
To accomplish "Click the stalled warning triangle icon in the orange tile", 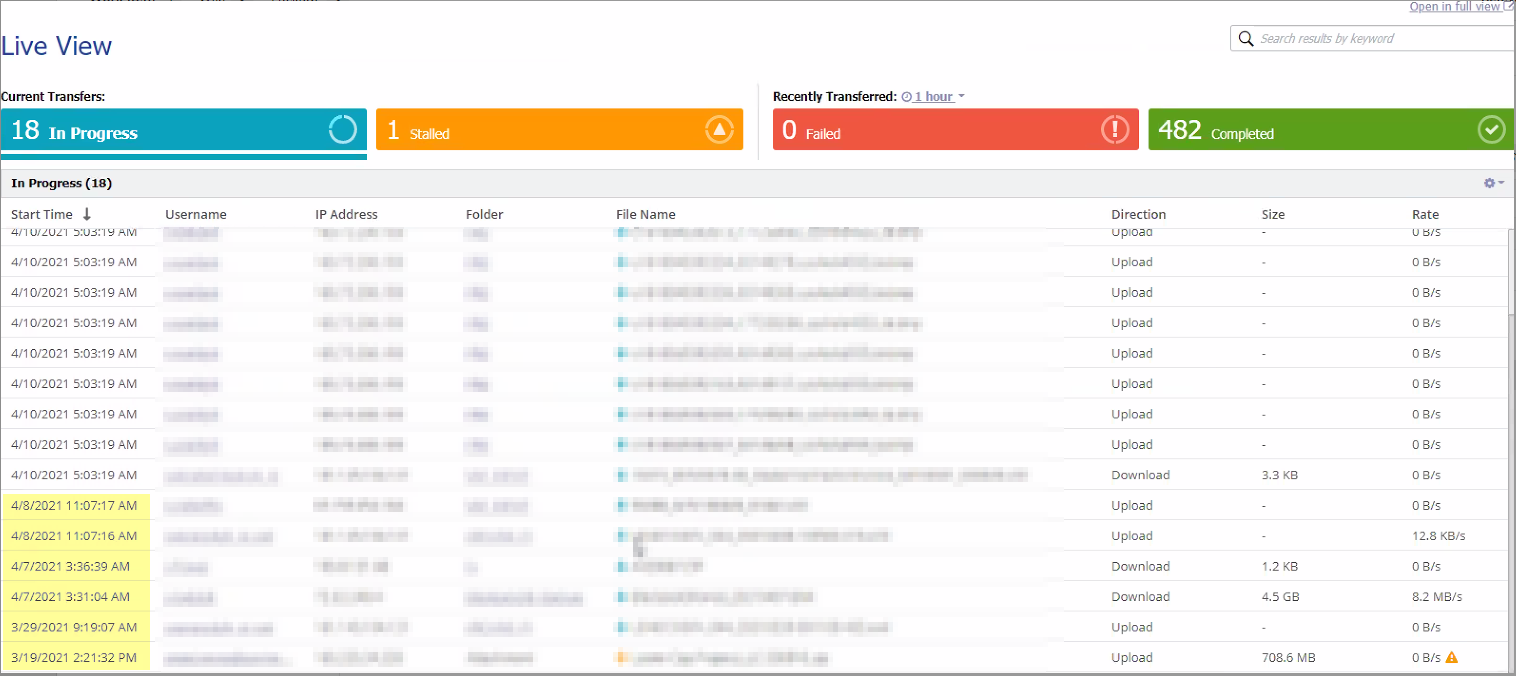I will 719,130.
